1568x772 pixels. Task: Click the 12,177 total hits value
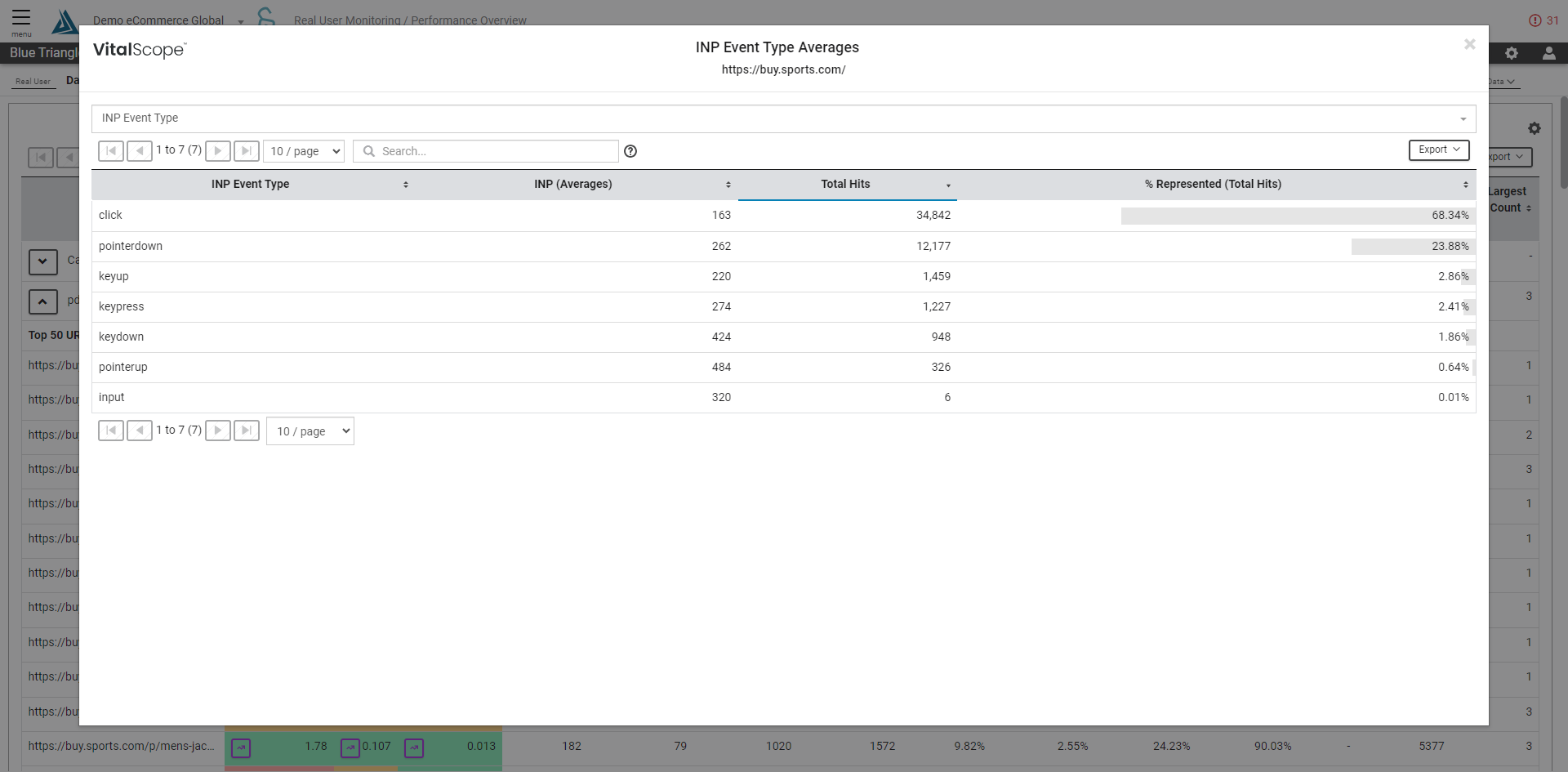pyautogui.click(x=933, y=247)
